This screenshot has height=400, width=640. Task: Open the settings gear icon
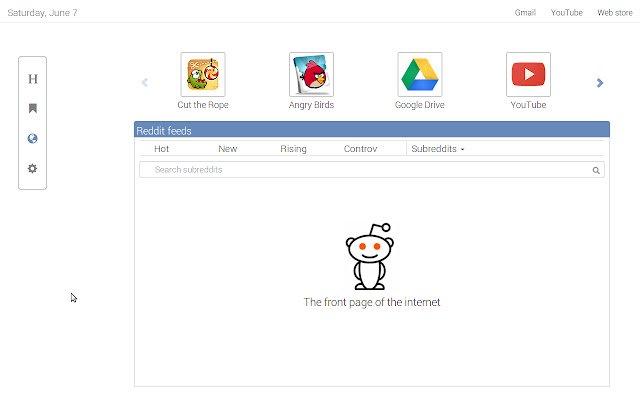point(33,168)
